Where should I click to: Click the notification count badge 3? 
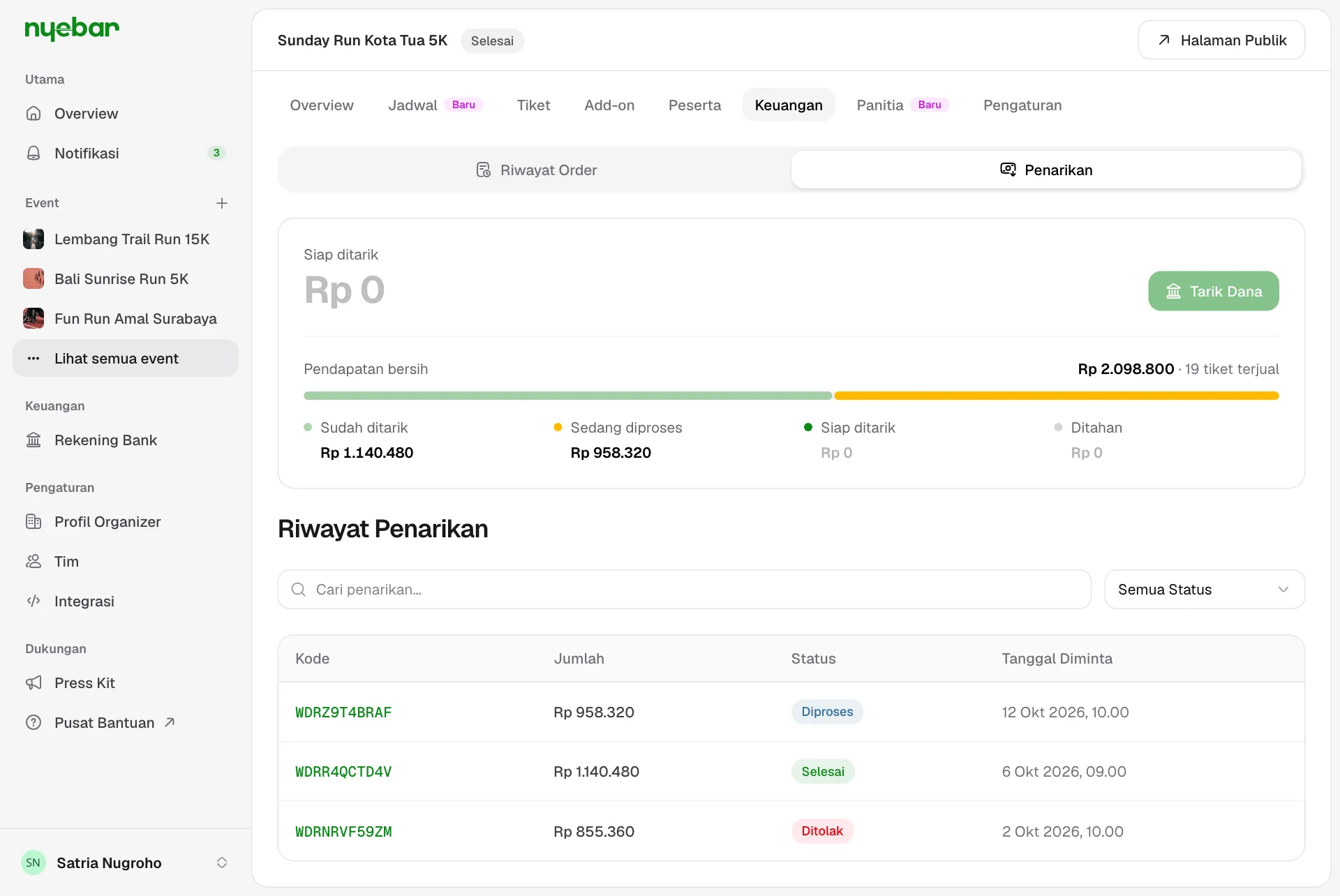pyautogui.click(x=216, y=153)
